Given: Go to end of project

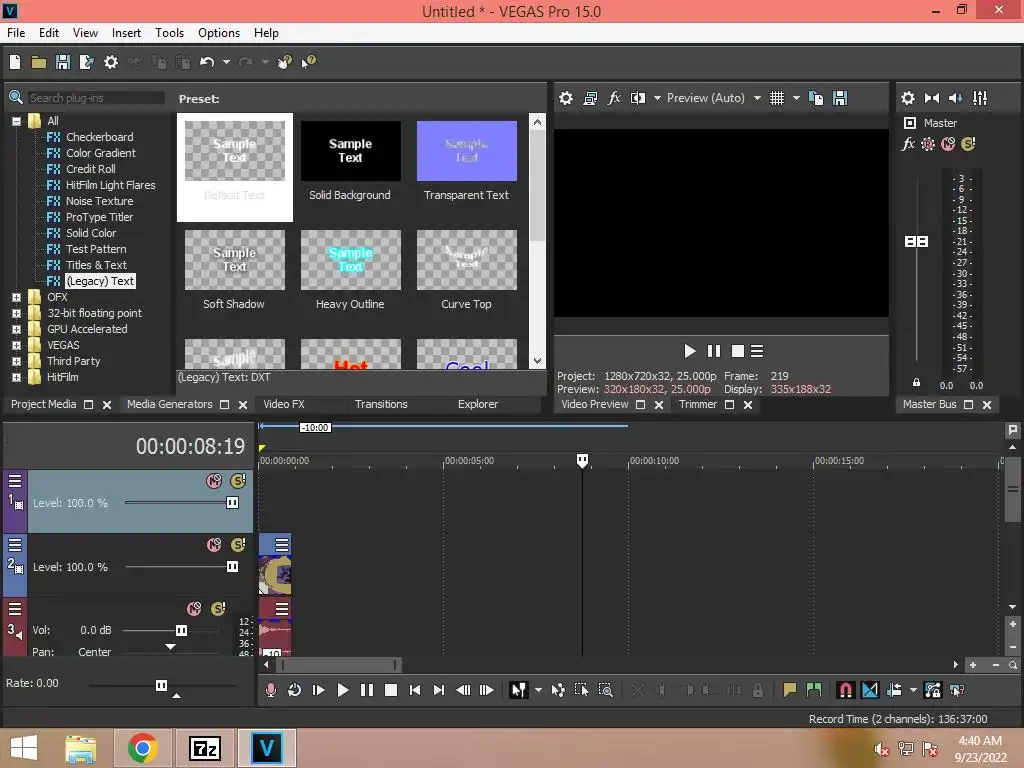Looking at the screenshot, I should [439, 690].
